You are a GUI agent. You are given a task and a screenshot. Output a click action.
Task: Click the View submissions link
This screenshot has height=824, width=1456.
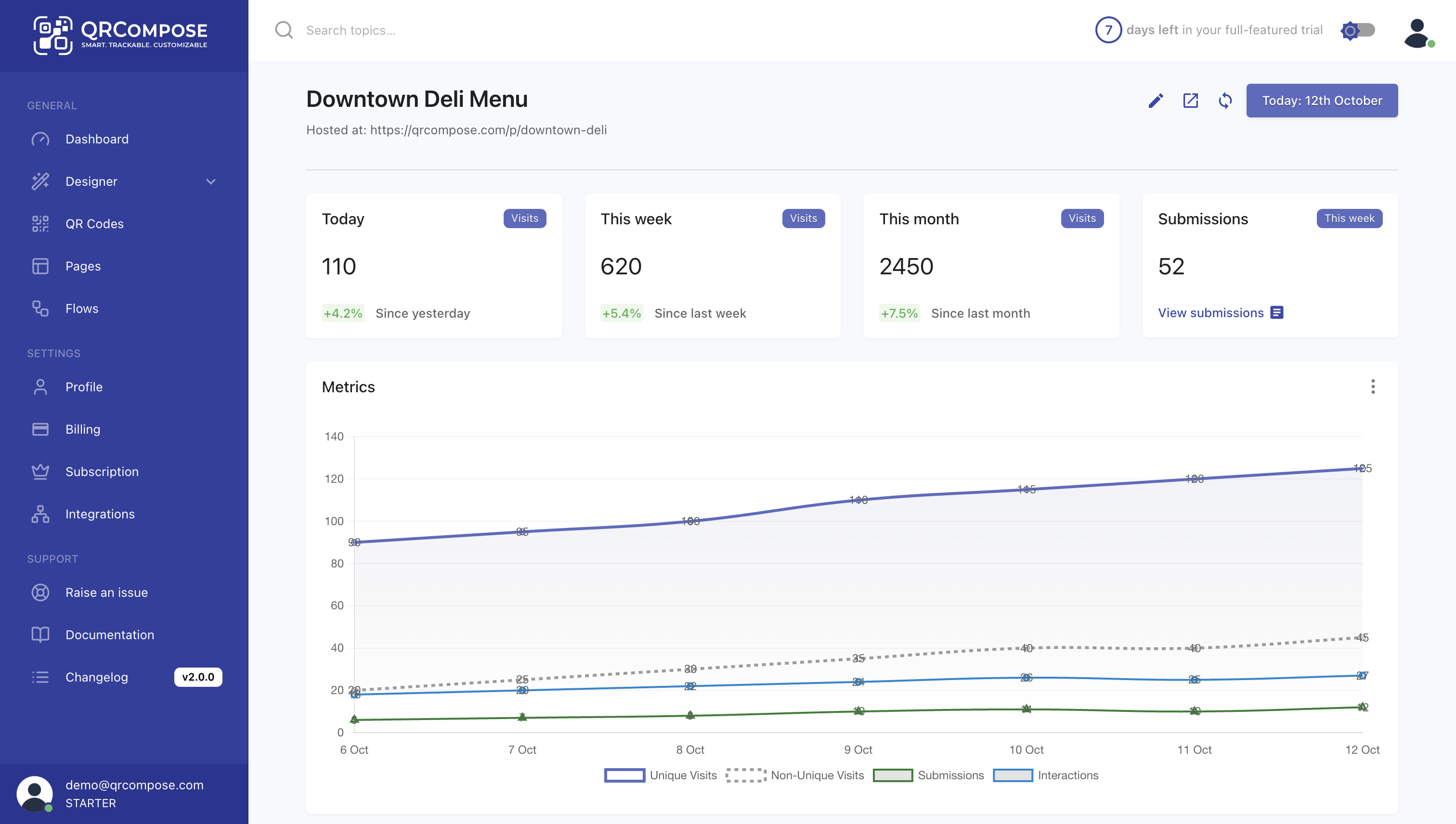1211,312
